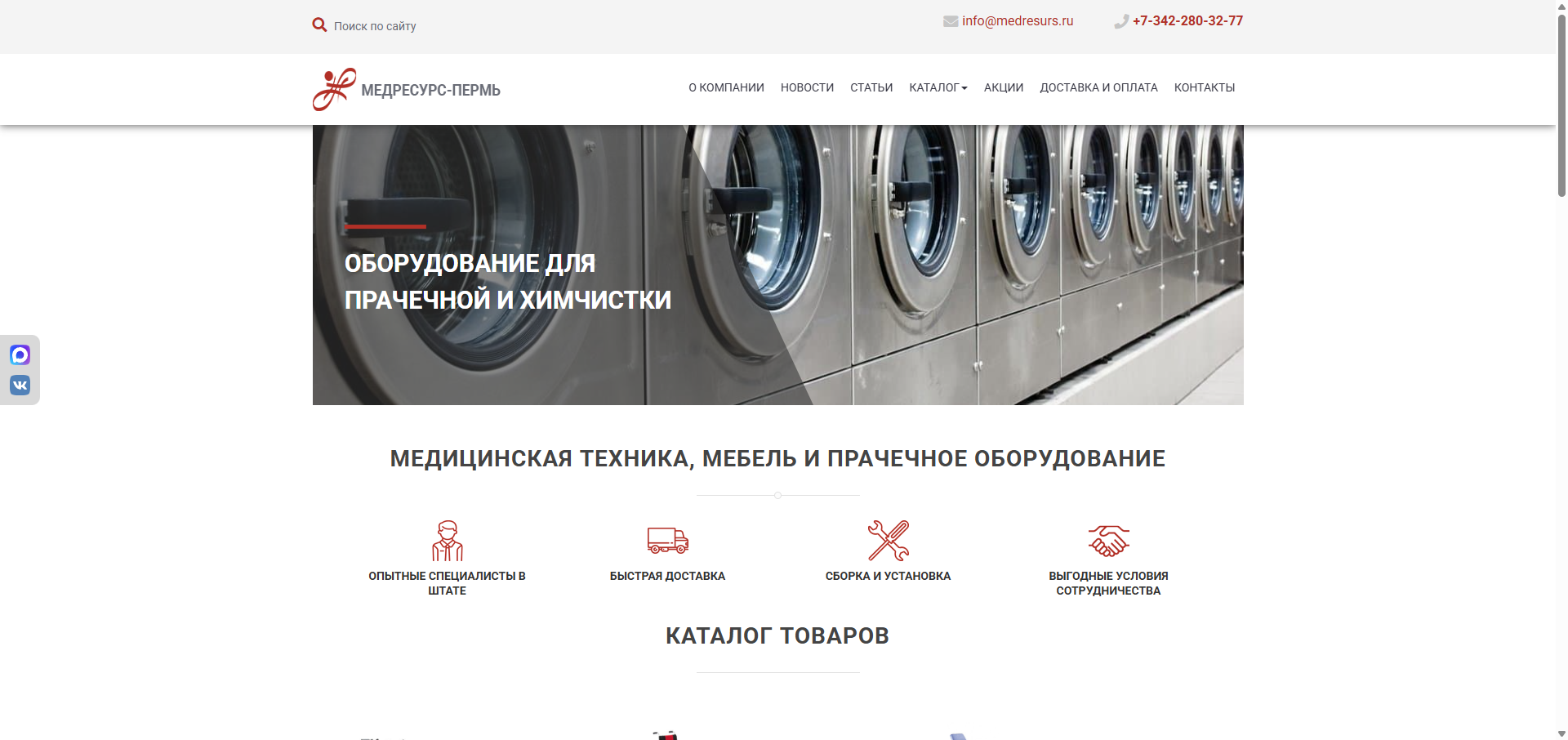Image resolution: width=1568 pixels, height=740 pixels.
Task: Click the page vertical scrollbar thumb
Action: pos(1561,105)
